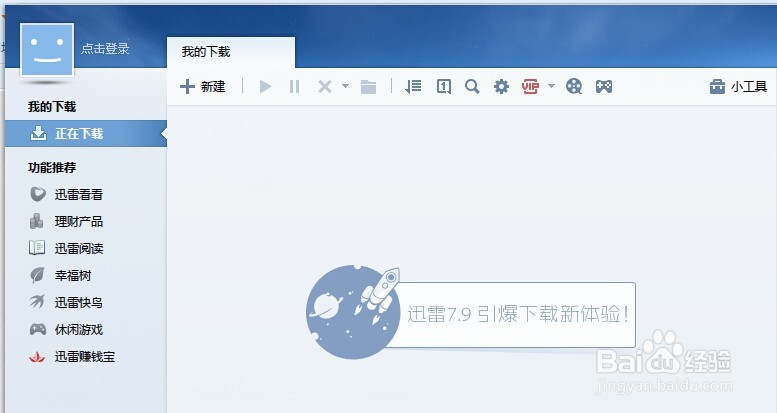This screenshot has width=777, height=413.
Task: Click the 迅雷7.9 引爆下载新体验 banner
Action: point(471,313)
